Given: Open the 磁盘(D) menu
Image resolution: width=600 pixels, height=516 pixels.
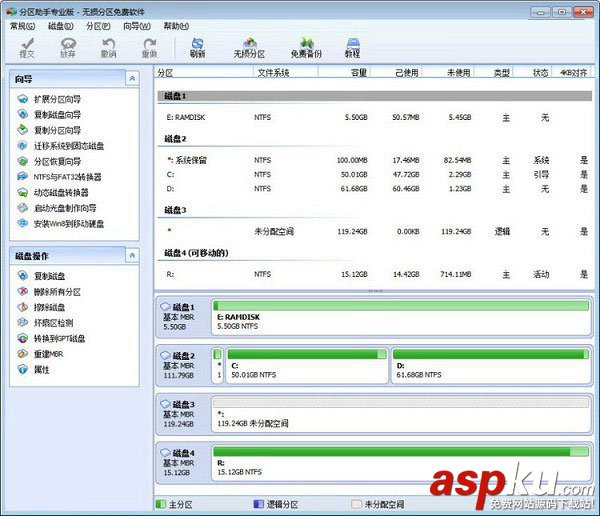Looking at the screenshot, I should [x=59, y=26].
